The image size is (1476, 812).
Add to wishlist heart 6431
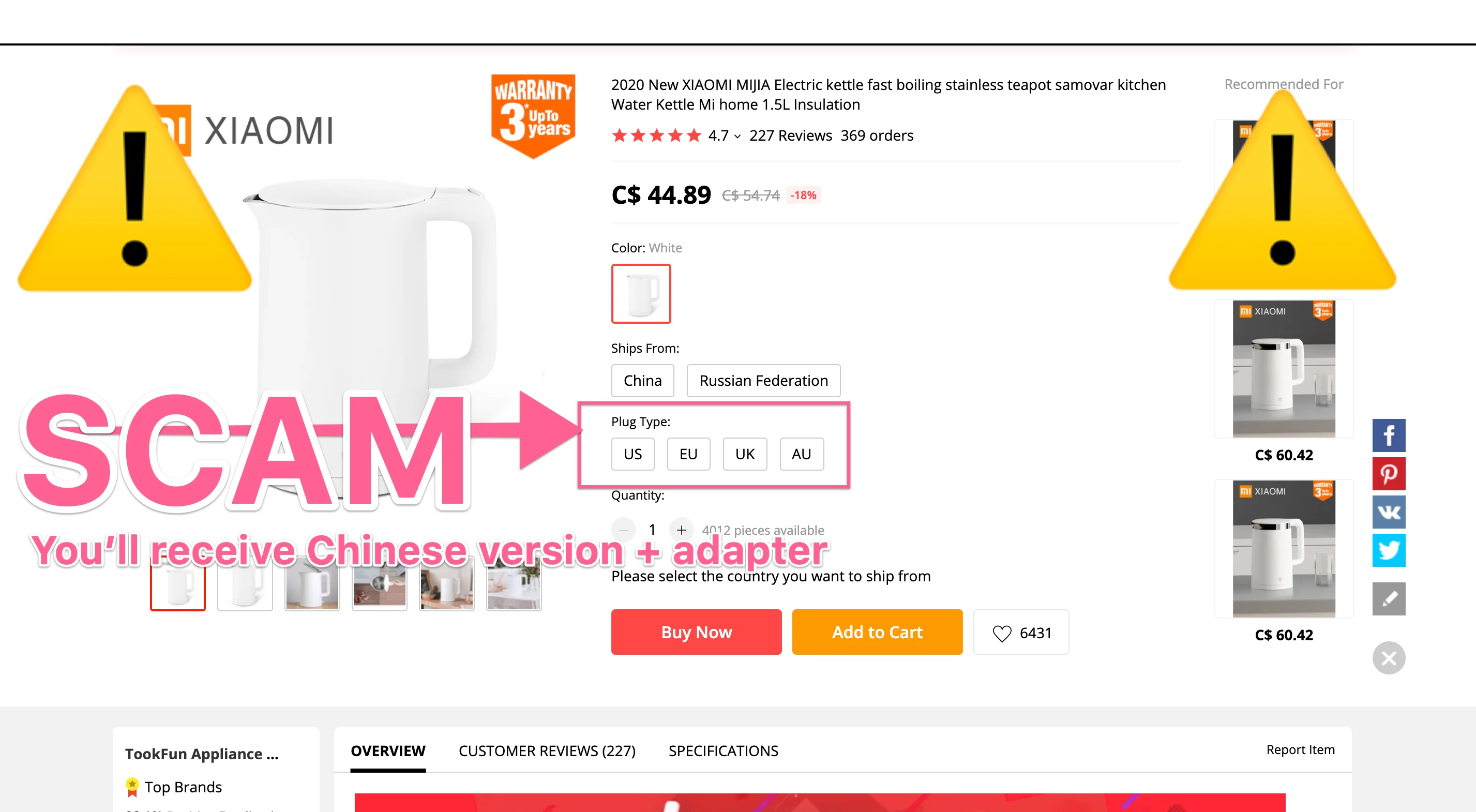point(1021,632)
